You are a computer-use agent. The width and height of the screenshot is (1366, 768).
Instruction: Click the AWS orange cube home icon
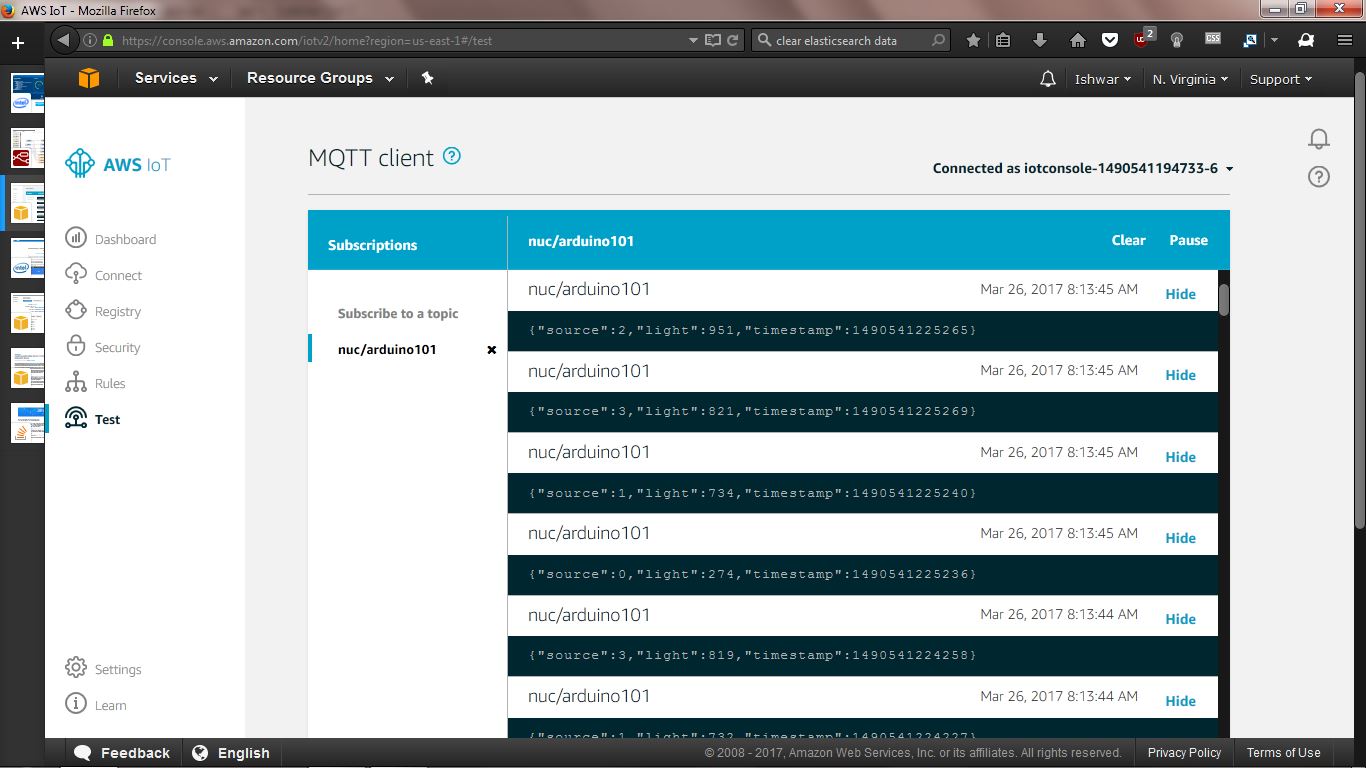coord(89,78)
